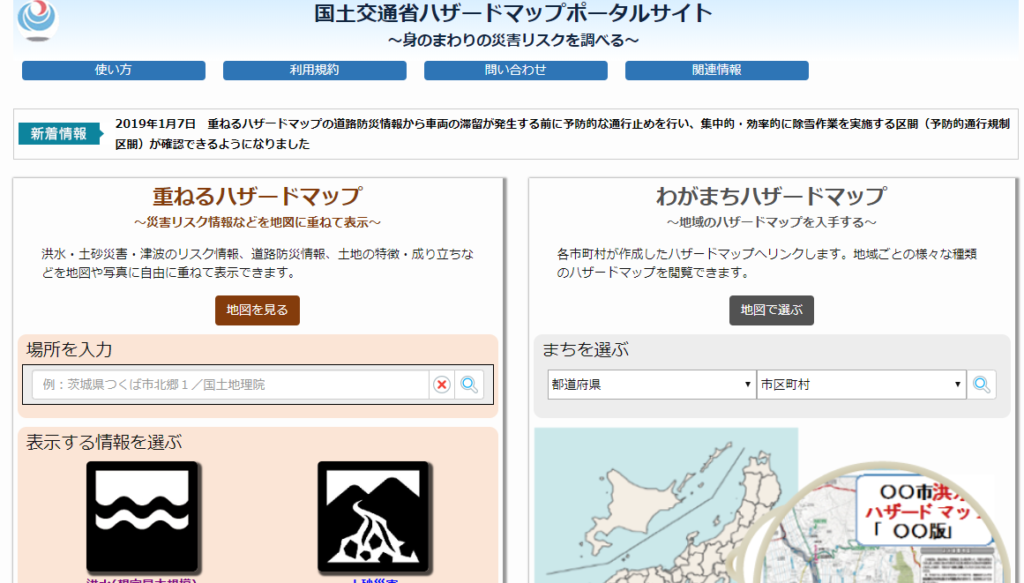The image size is (1024, 583).
Task: Open the 市区町村 municipality dropdown
Action: 861,385
